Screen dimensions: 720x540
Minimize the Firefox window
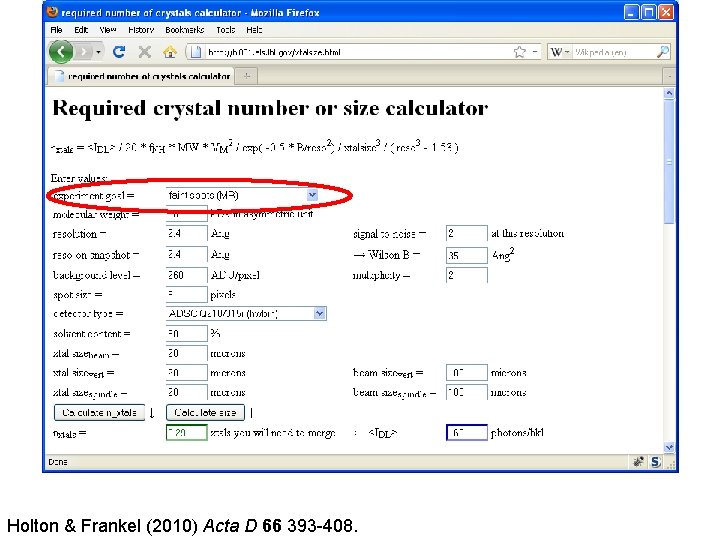[x=631, y=12]
